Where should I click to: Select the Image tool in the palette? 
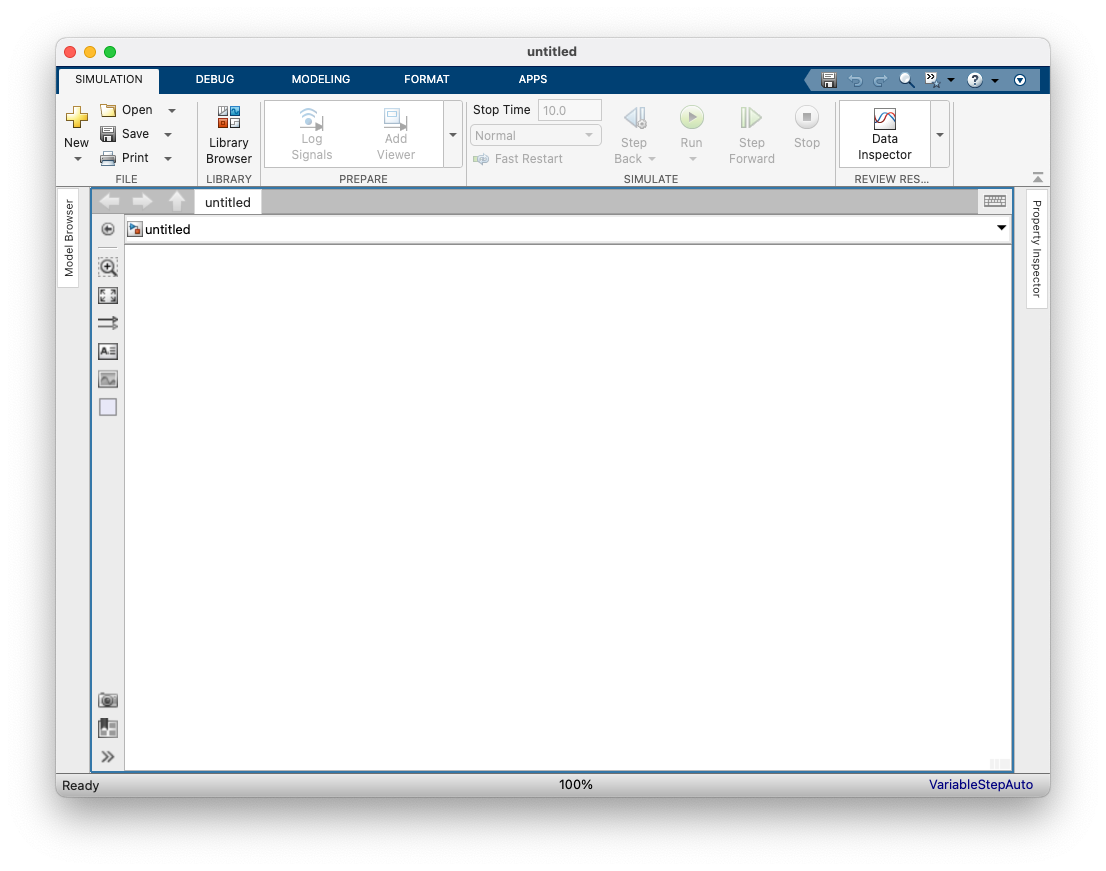(108, 379)
